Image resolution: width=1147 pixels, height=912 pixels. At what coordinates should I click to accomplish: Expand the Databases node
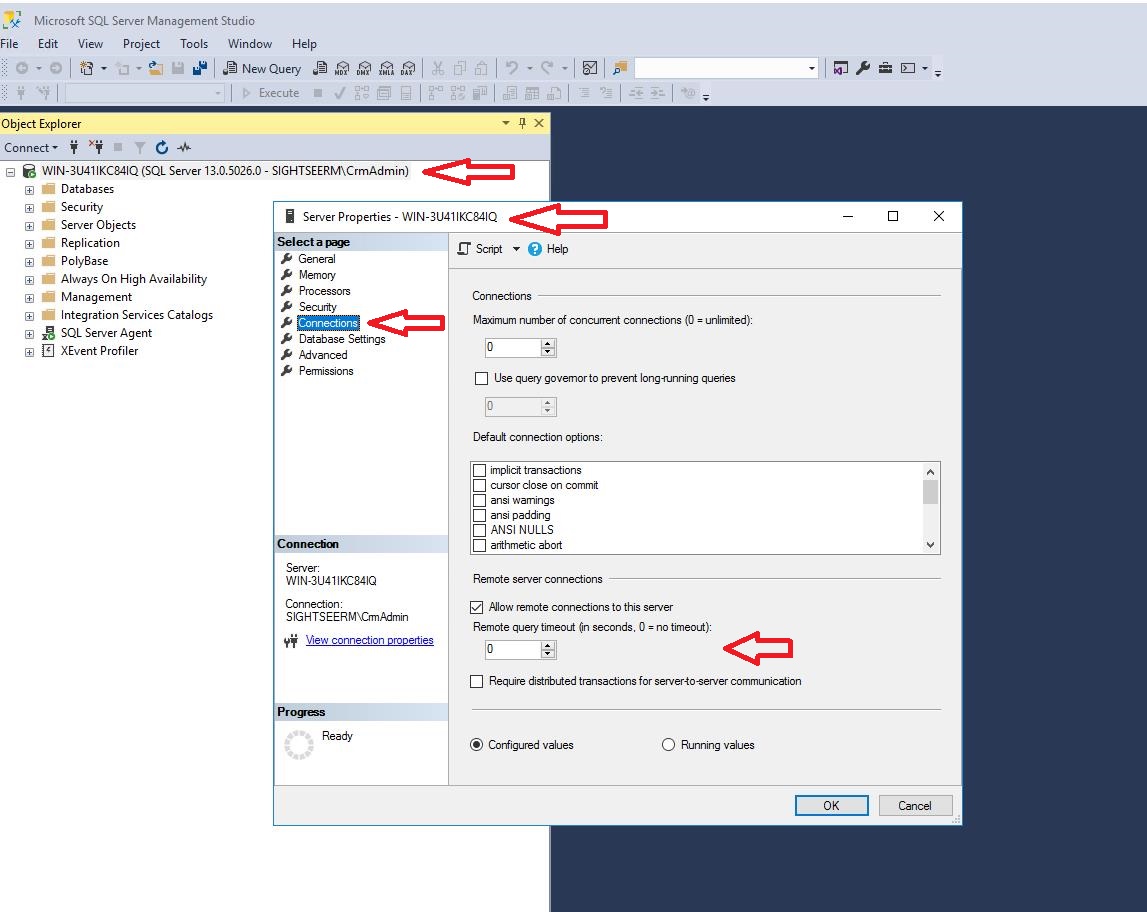(x=29, y=189)
